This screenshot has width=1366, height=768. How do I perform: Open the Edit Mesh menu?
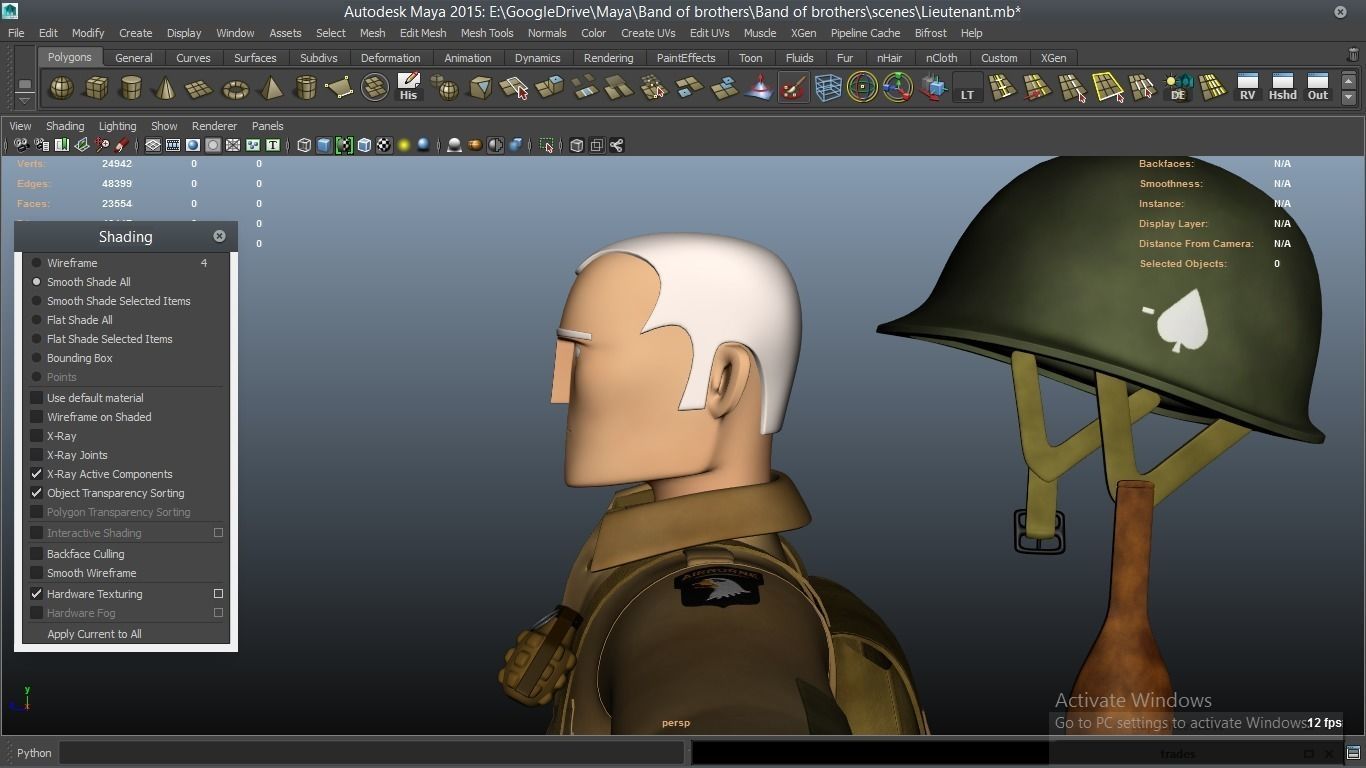[423, 33]
